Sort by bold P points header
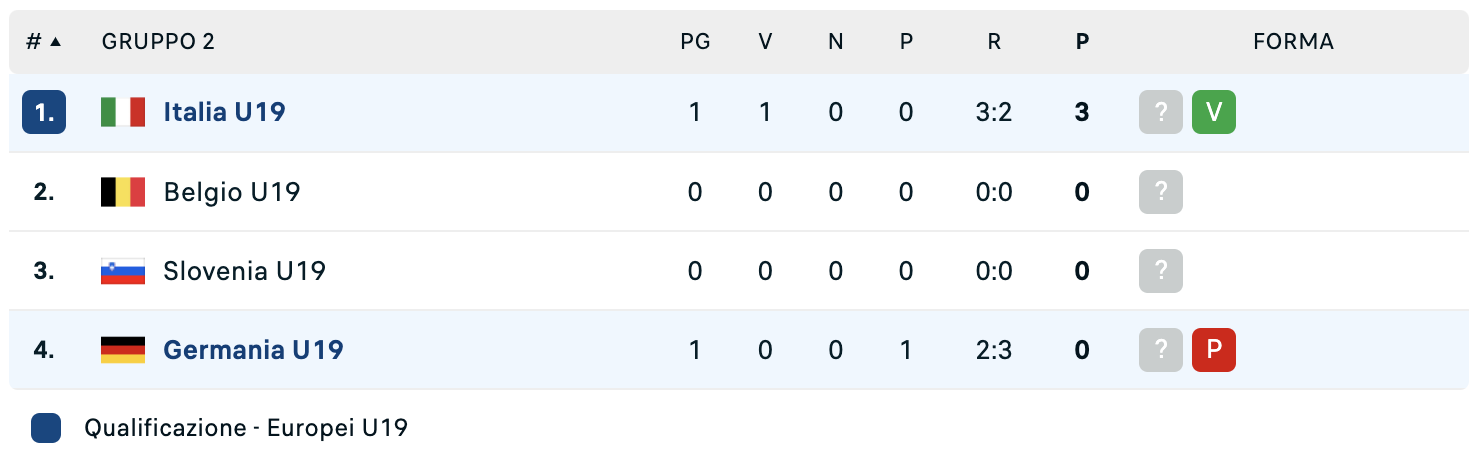Image resolution: width=1480 pixels, height=460 pixels. pos(1082,42)
